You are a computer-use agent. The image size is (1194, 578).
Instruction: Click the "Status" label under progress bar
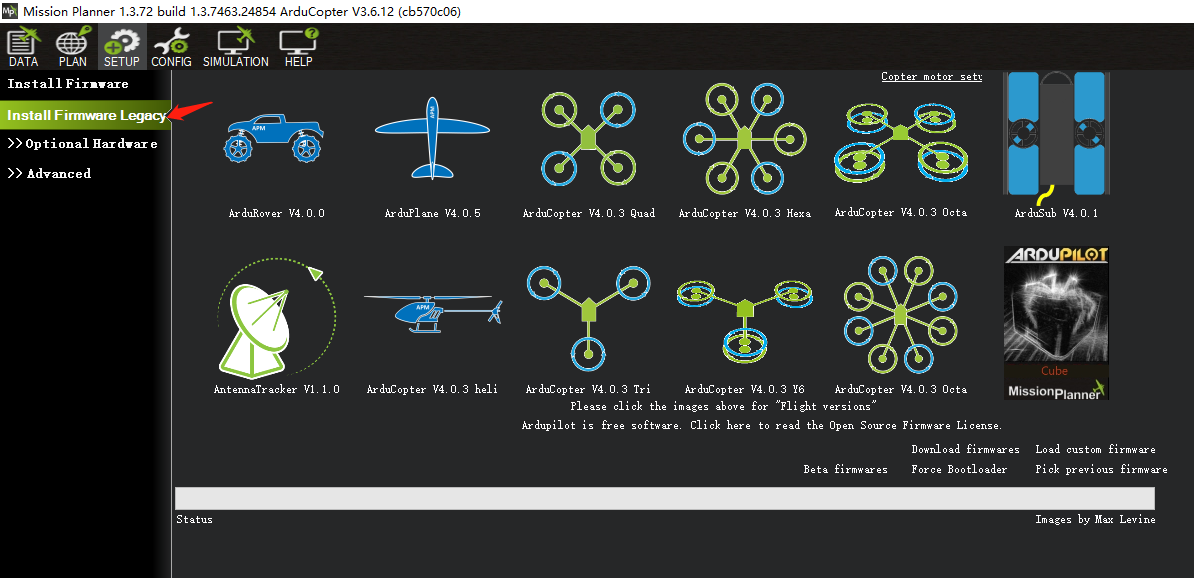tap(194, 519)
